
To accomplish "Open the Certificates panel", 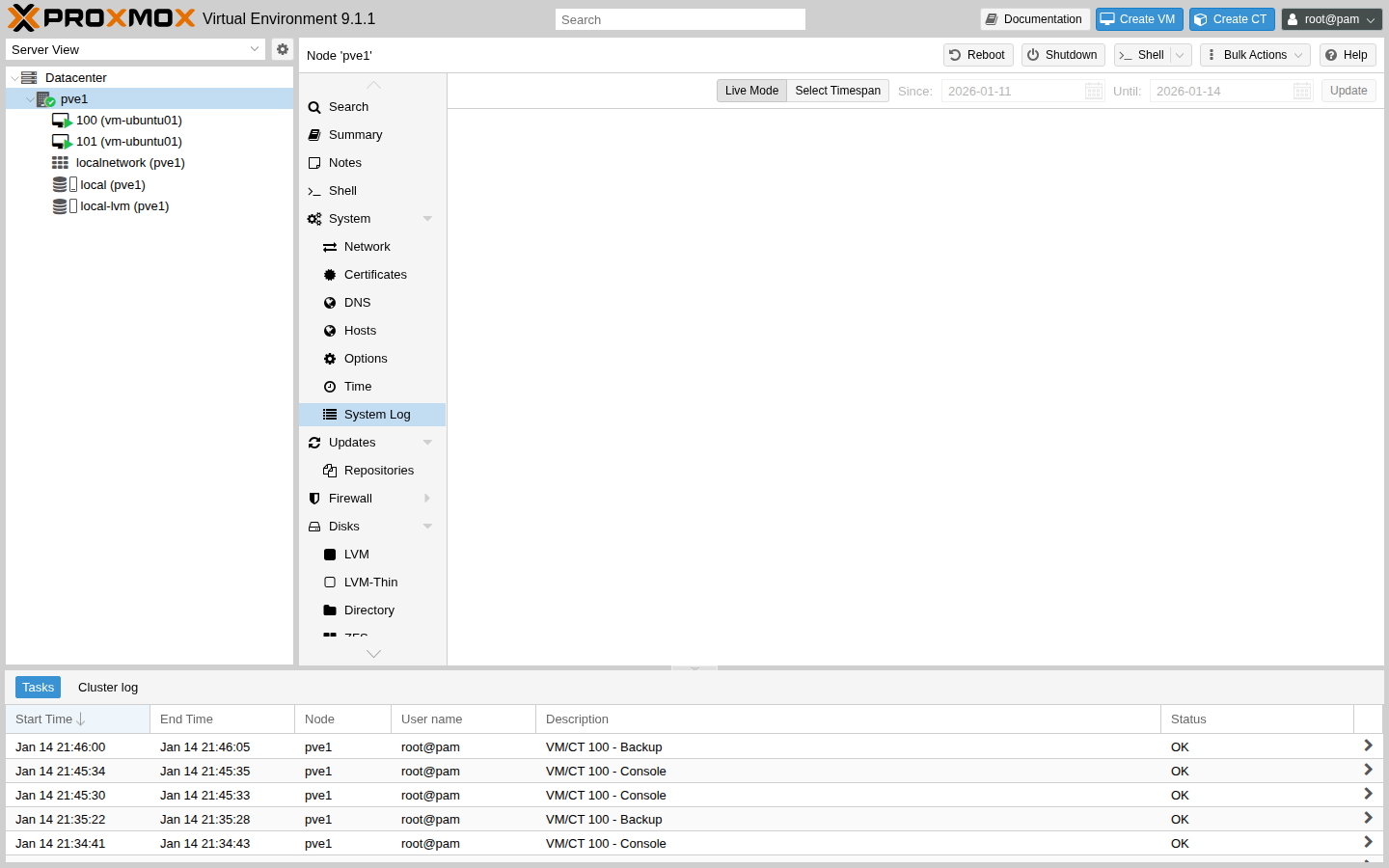I will tap(375, 274).
